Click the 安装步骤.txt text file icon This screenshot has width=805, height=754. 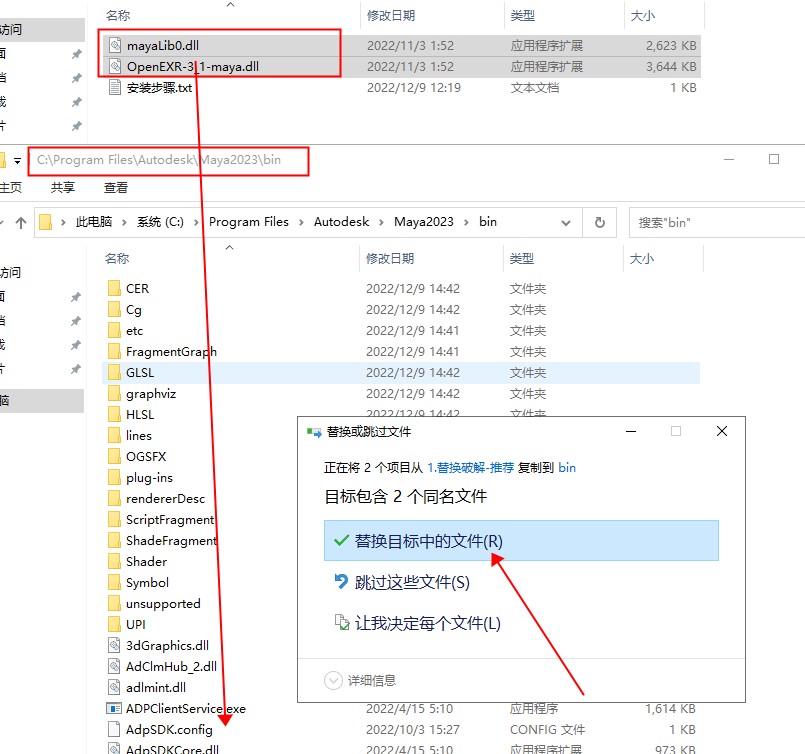coord(116,88)
